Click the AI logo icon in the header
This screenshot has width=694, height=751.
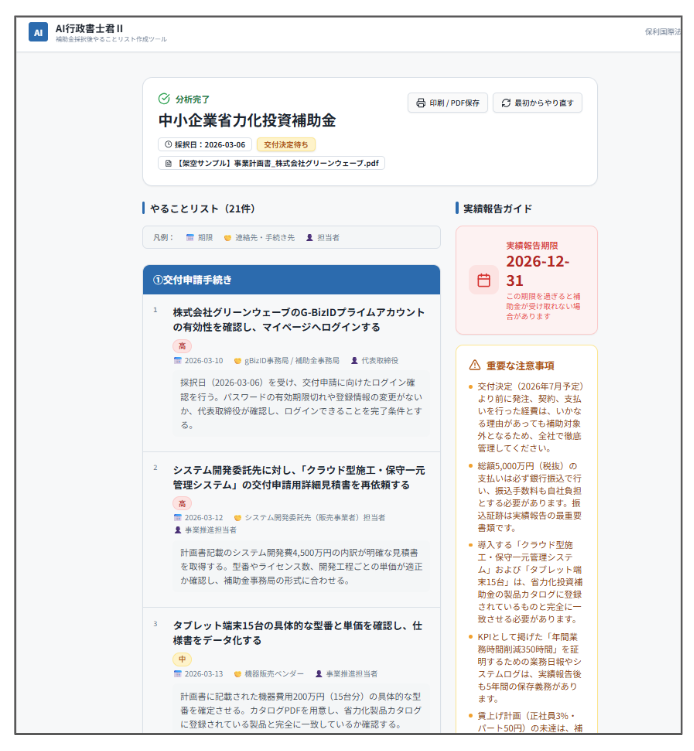(x=38, y=33)
